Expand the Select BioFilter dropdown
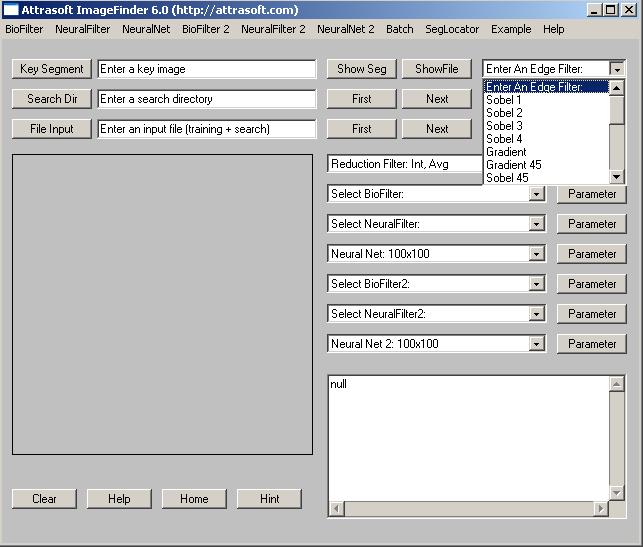Screen dimensions: 643x547 [537, 194]
